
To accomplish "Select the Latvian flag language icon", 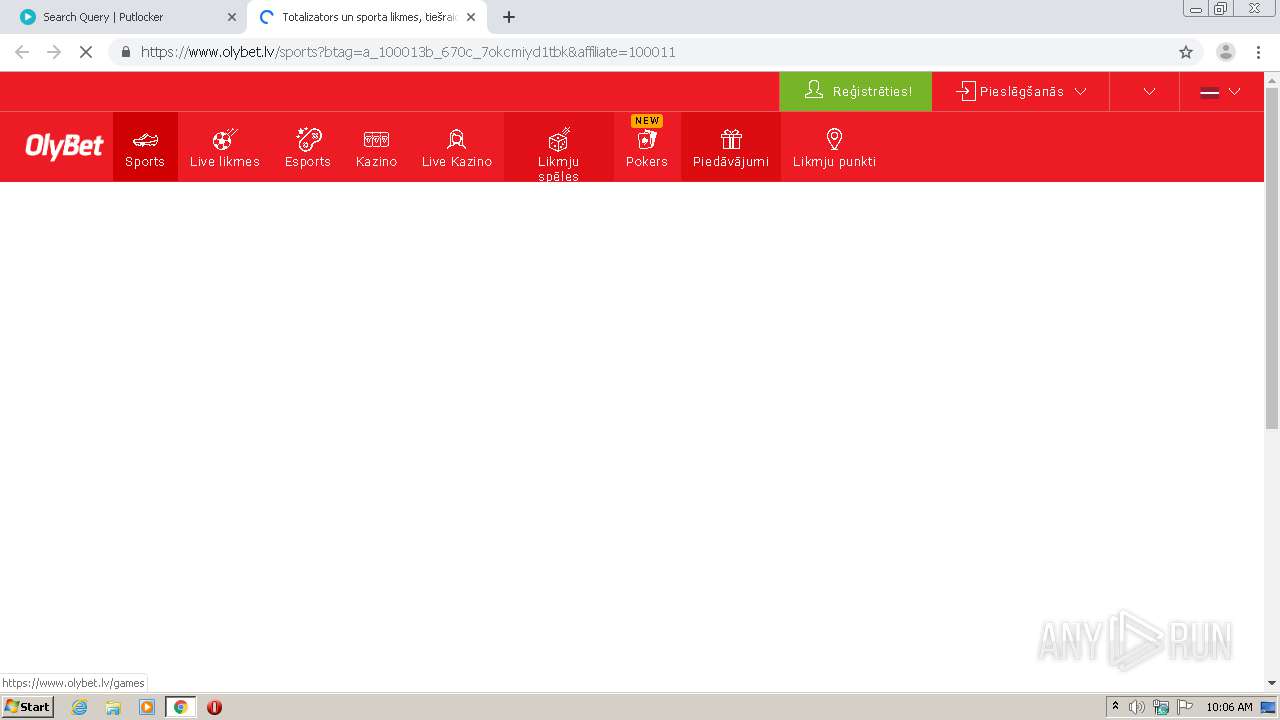I will [x=1209, y=92].
